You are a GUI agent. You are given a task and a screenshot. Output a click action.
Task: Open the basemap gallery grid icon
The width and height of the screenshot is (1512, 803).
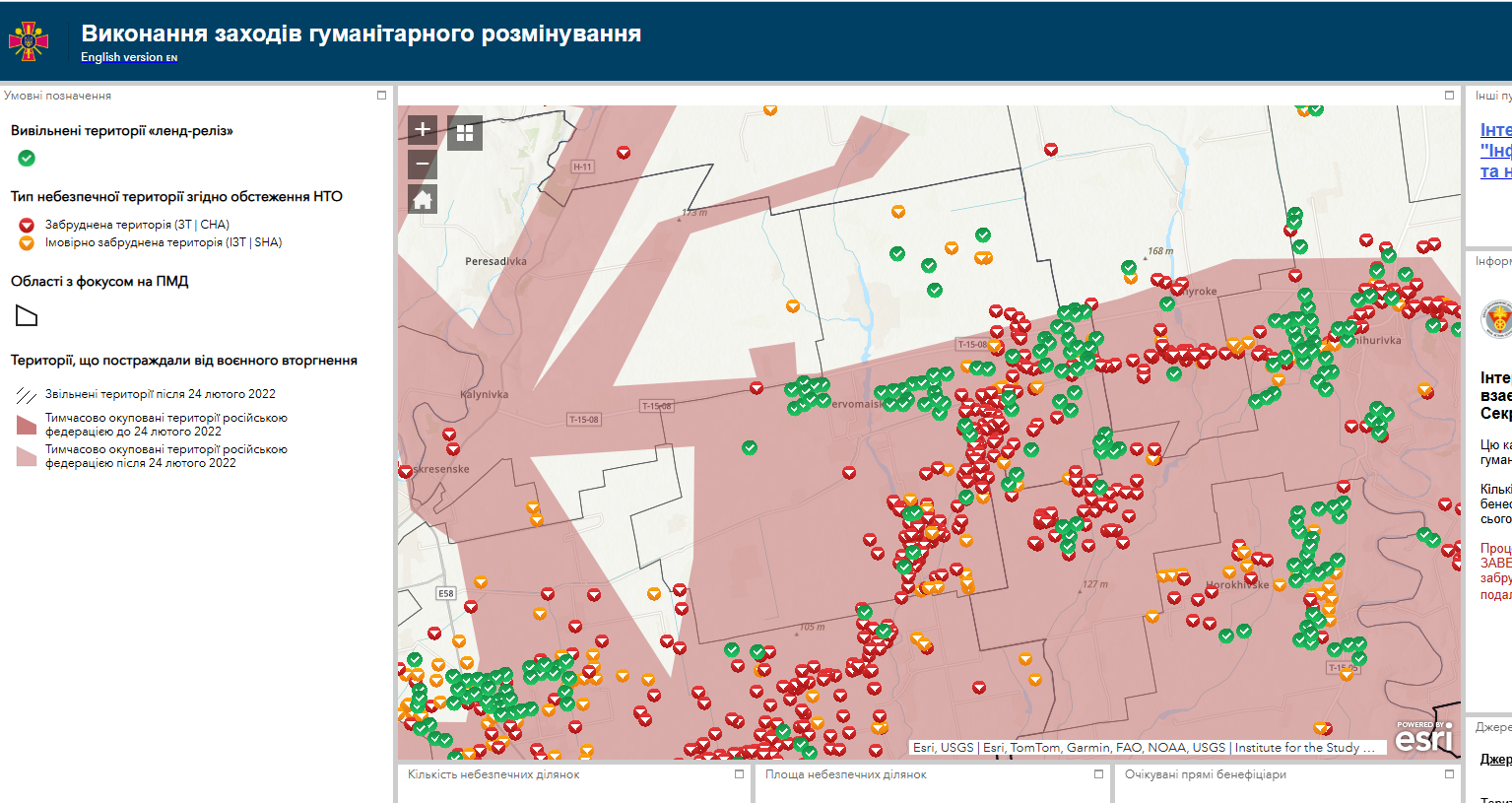[465, 132]
